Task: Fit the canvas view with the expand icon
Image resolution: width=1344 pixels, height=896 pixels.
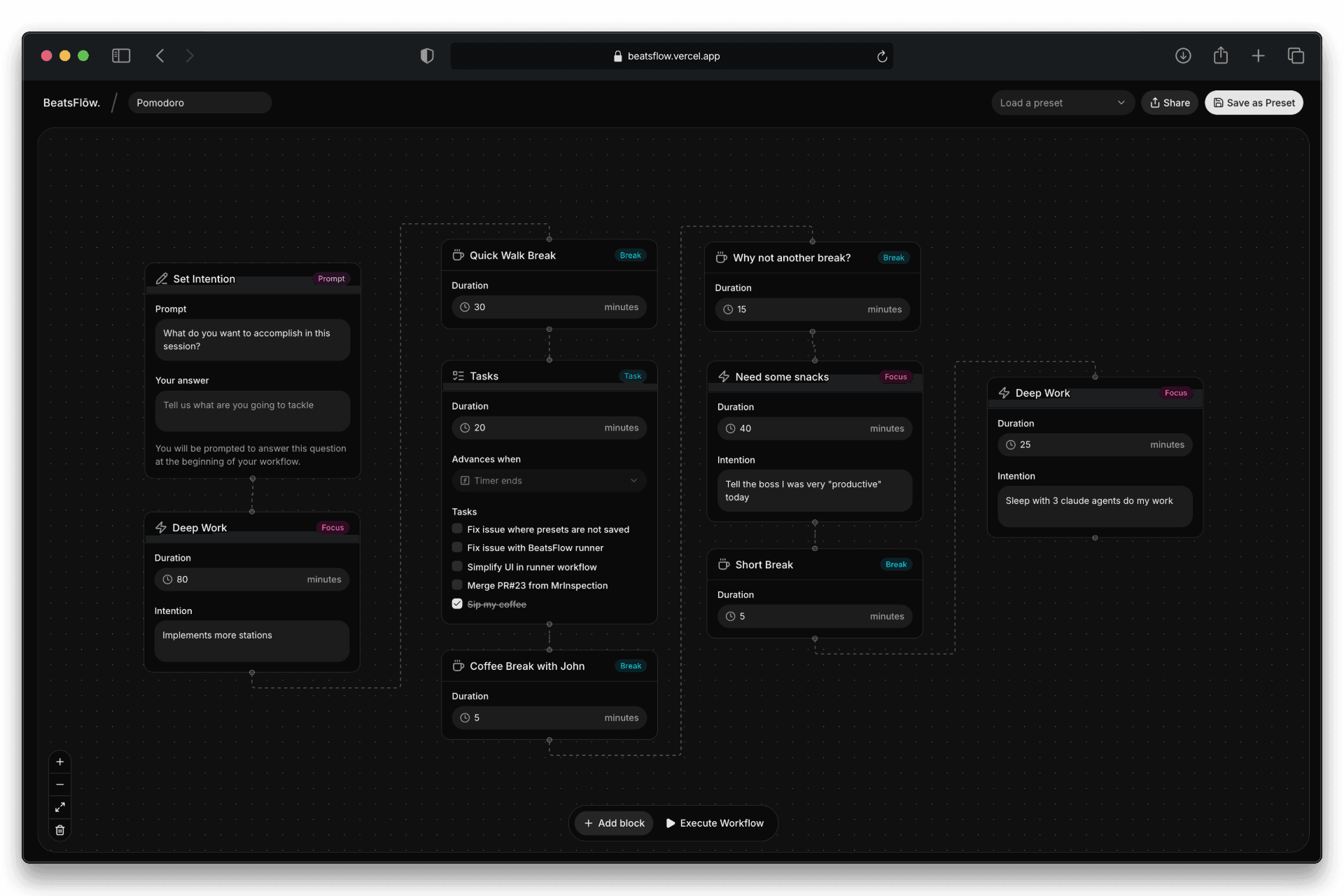Action: [x=60, y=807]
